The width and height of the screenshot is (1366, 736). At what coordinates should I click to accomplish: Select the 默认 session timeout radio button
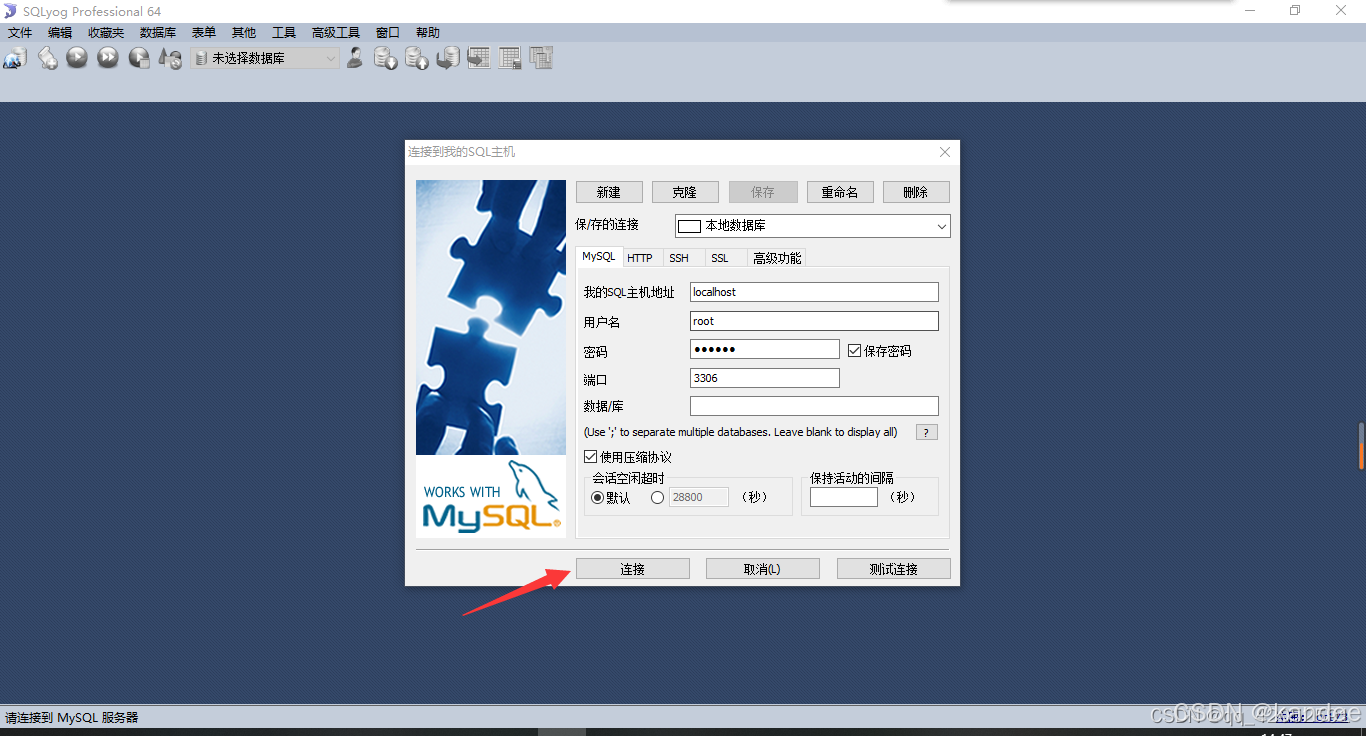pos(597,497)
